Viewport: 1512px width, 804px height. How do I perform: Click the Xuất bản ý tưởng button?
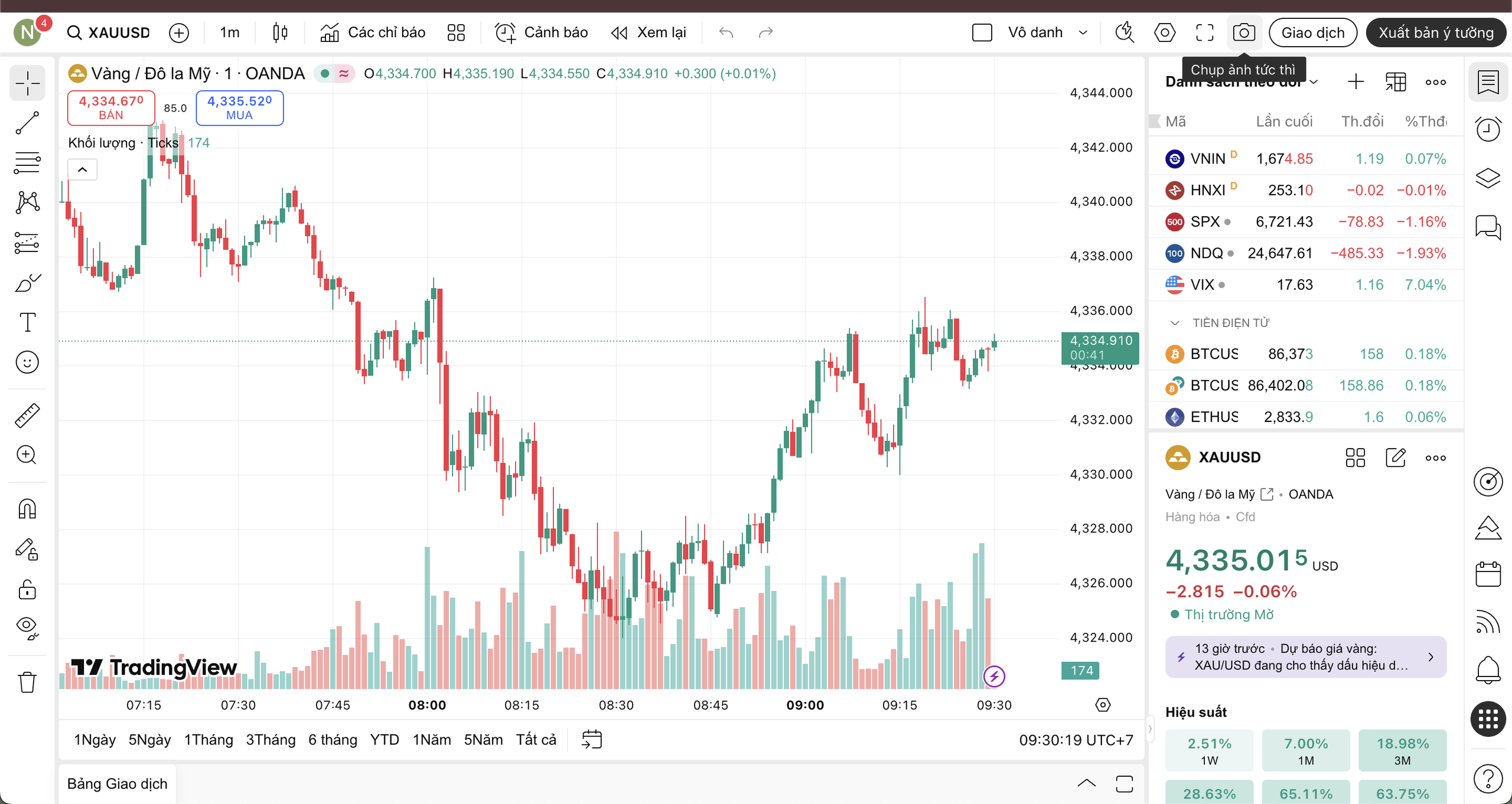[x=1436, y=32]
